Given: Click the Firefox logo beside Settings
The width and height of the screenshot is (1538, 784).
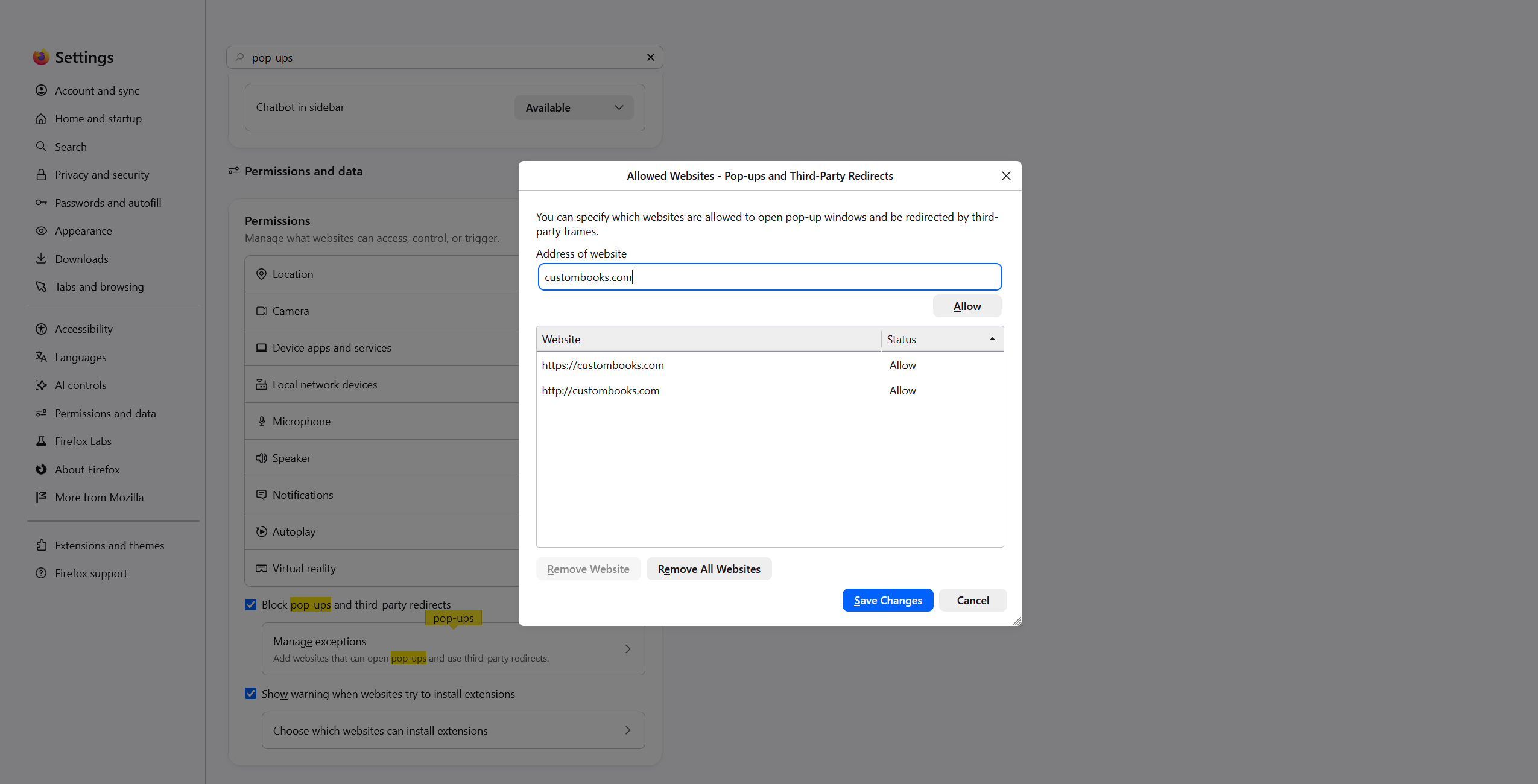Looking at the screenshot, I should [x=41, y=57].
